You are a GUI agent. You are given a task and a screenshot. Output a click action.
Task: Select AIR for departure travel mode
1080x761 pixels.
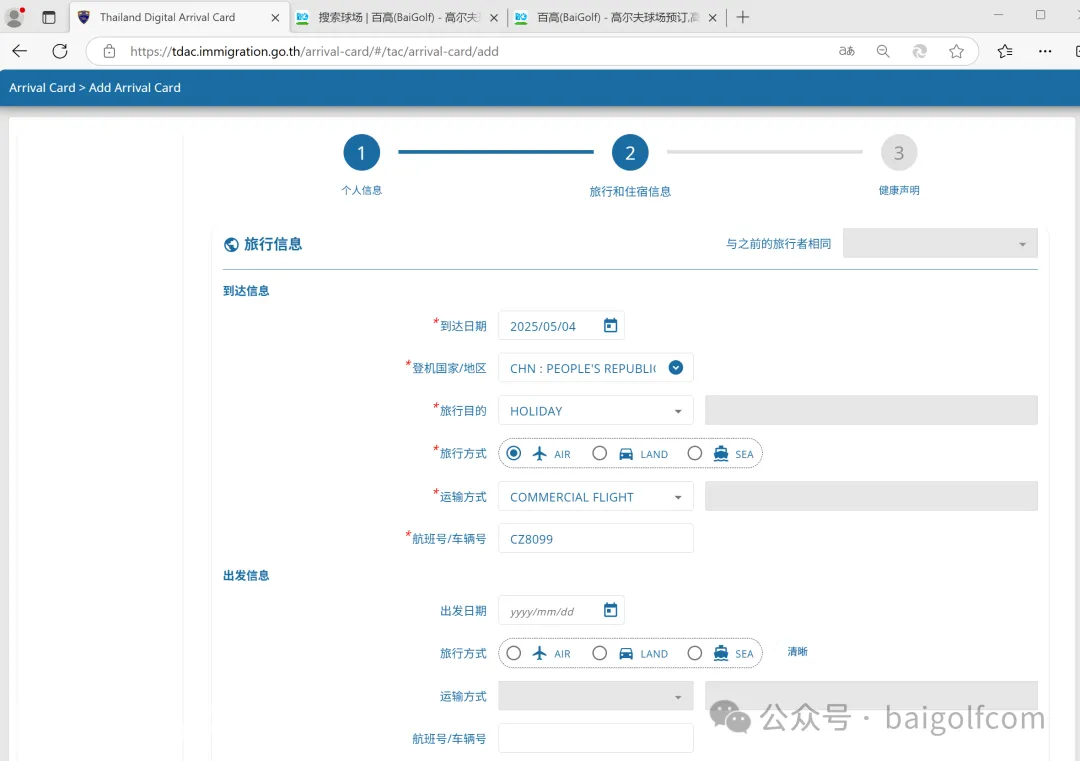click(514, 653)
